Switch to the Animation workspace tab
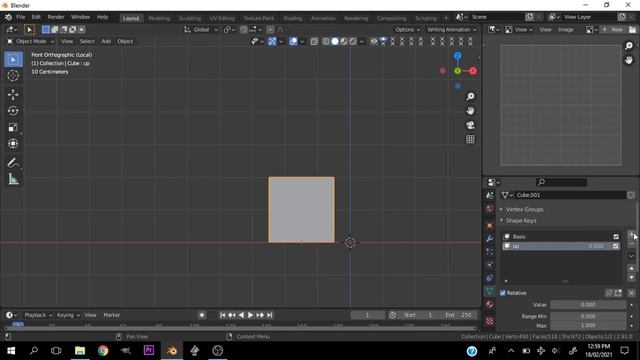Viewport: 640px width, 360px height. [323, 18]
